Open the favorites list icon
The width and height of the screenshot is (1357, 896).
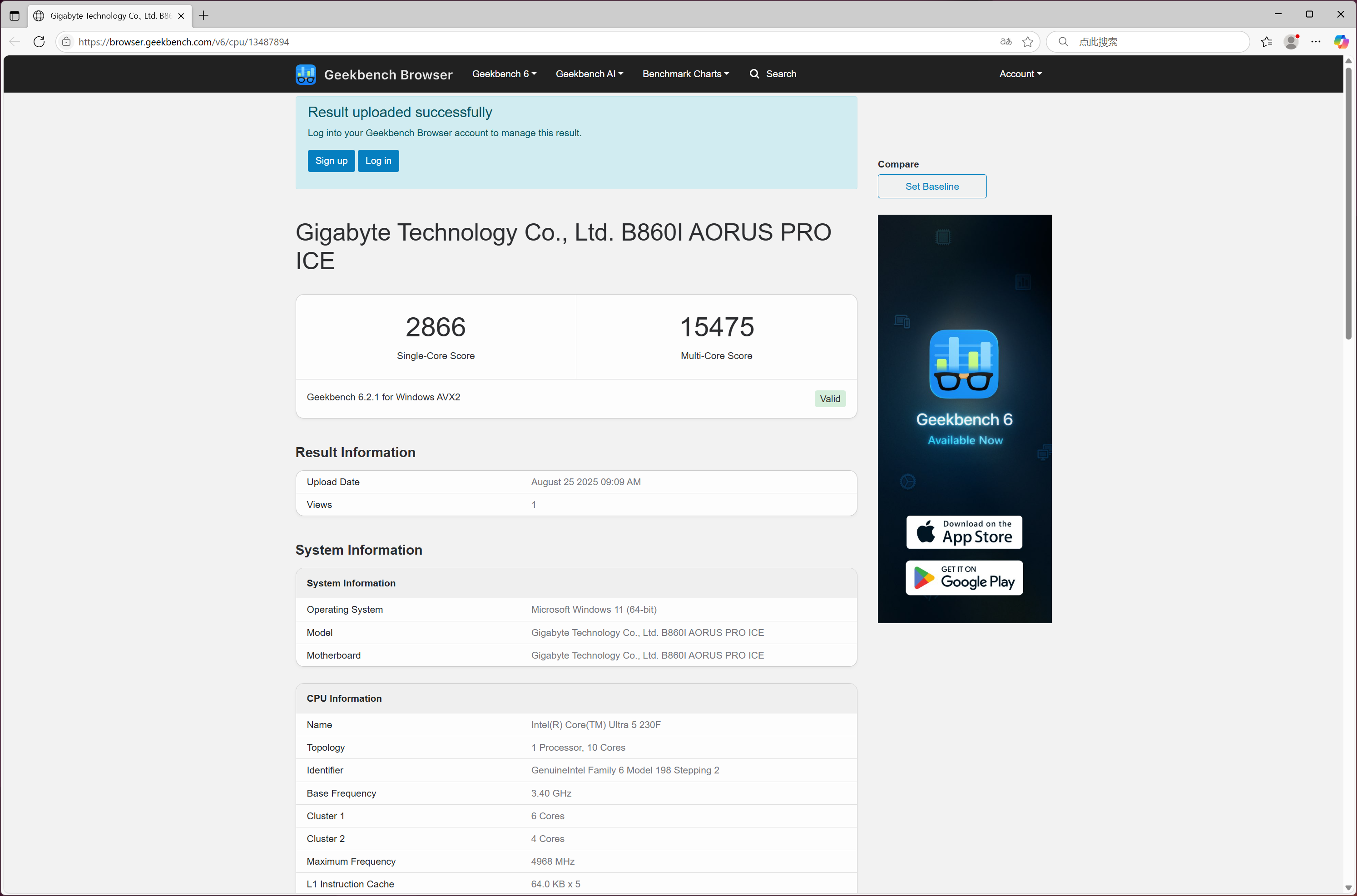pos(1266,42)
